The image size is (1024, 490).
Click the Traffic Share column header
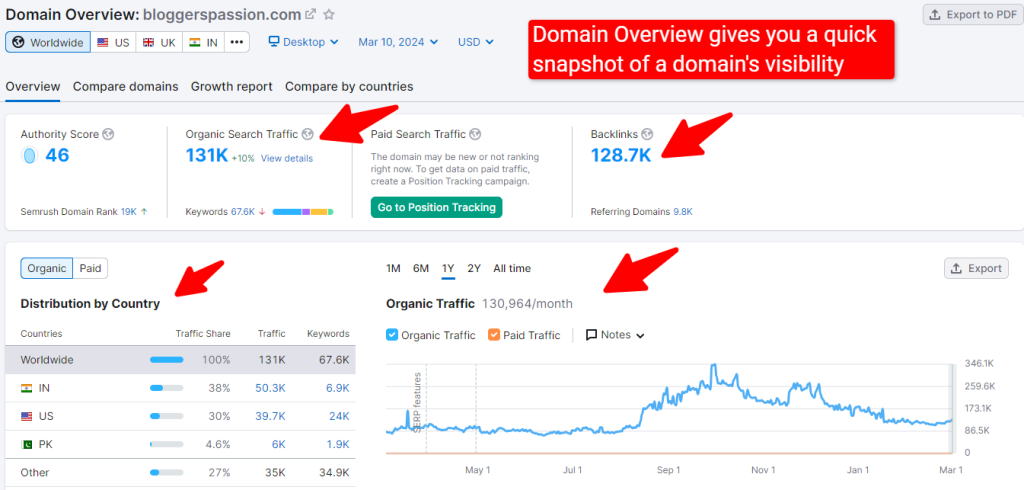(203, 333)
